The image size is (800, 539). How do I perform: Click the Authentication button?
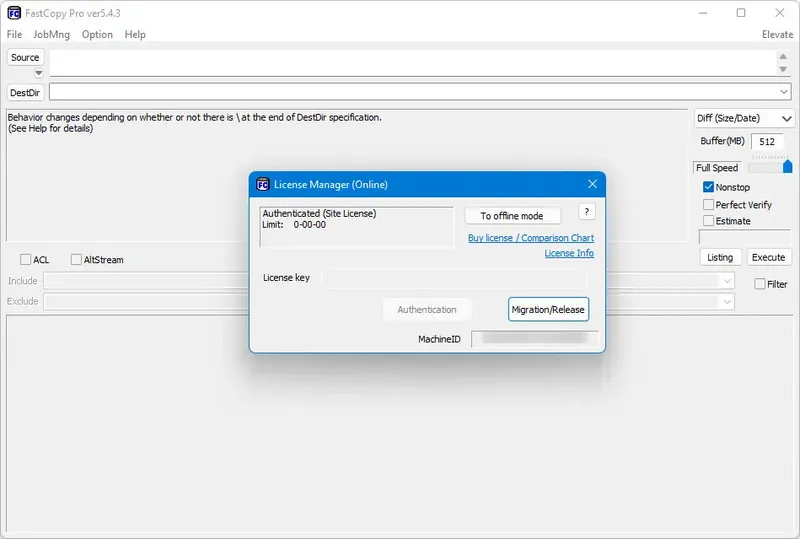[427, 309]
